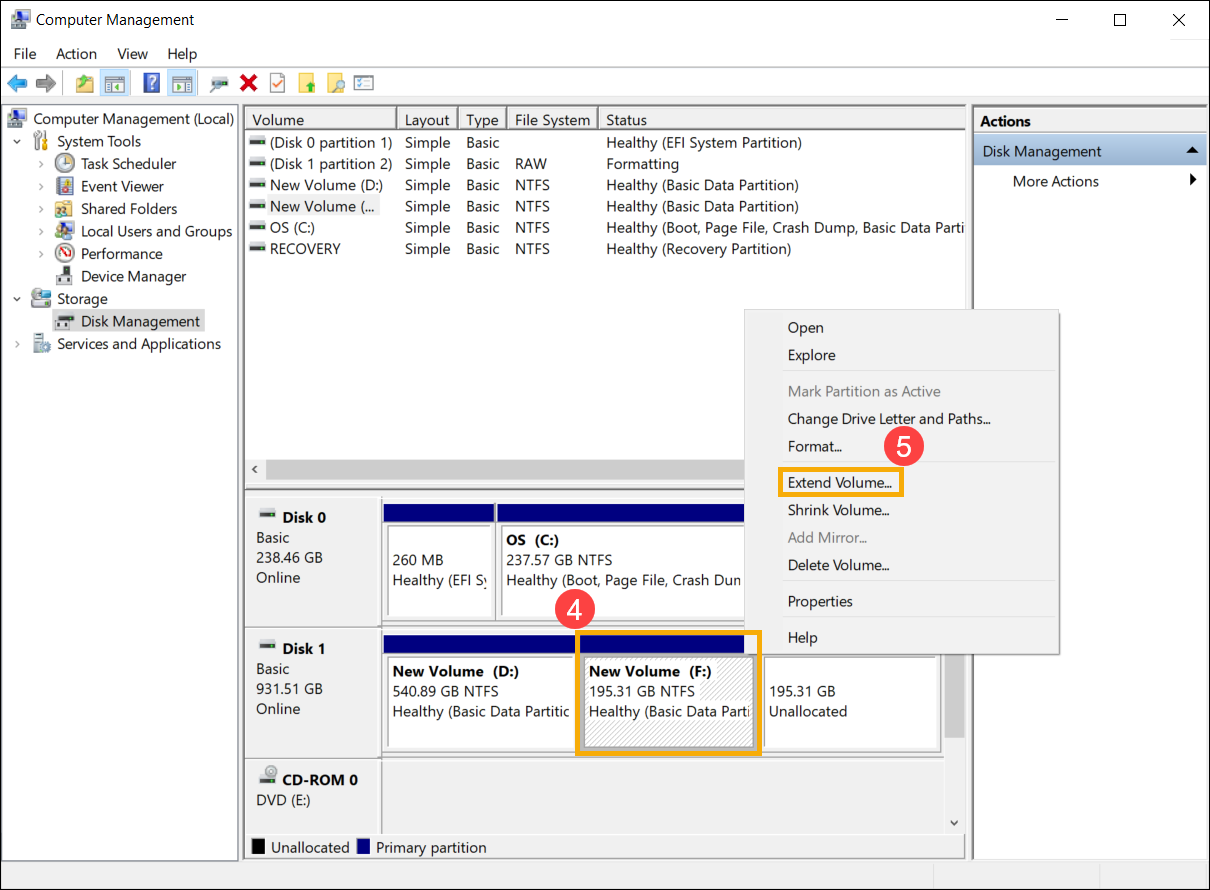This screenshot has width=1210, height=890.
Task: Toggle the Show/Hide Action Pane toolbar button
Action: pos(181,84)
